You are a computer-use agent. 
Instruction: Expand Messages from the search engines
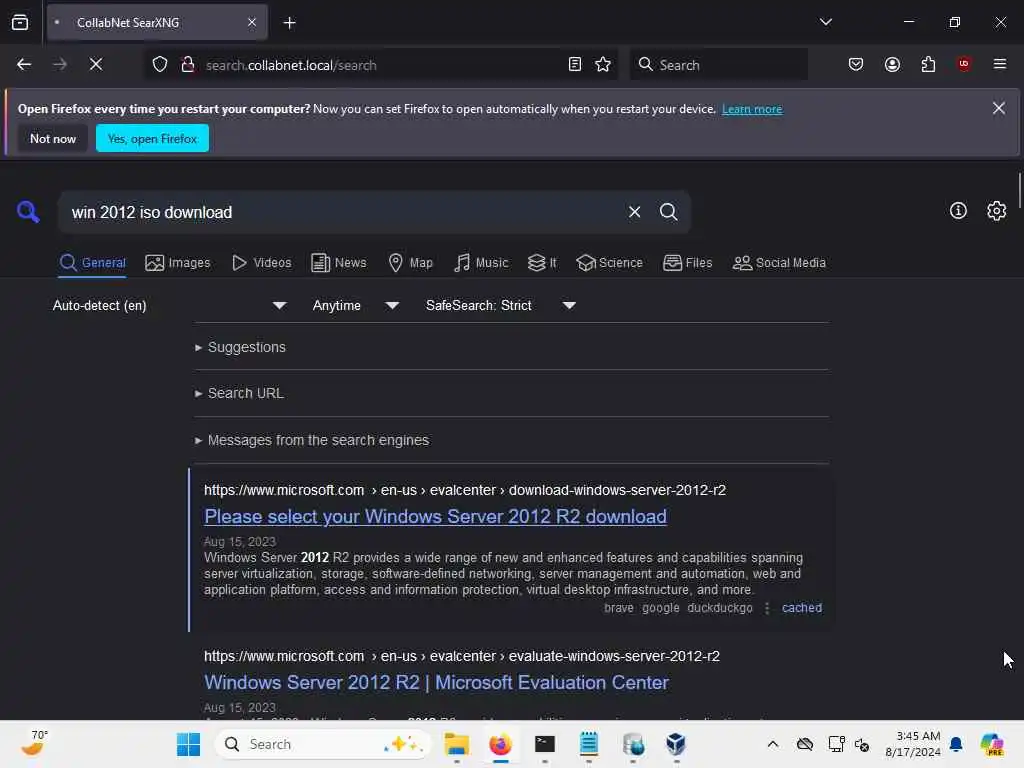click(x=312, y=440)
